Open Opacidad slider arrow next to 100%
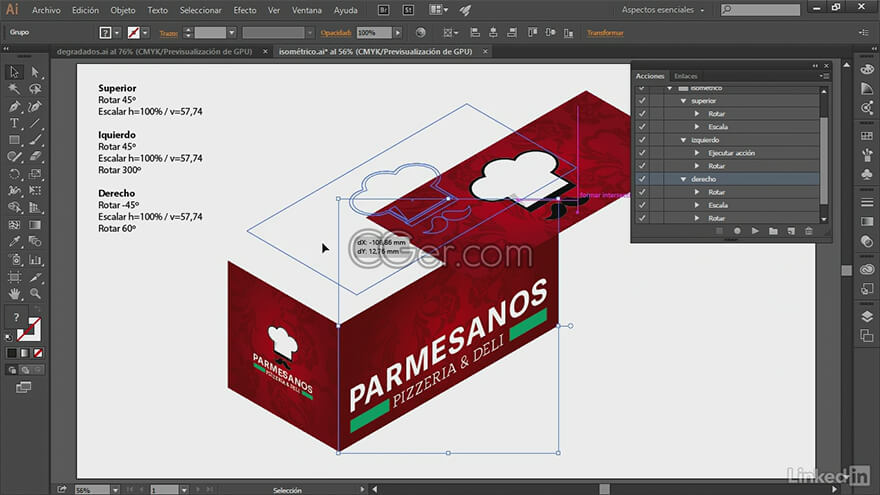This screenshot has height=495, width=880. point(397,33)
